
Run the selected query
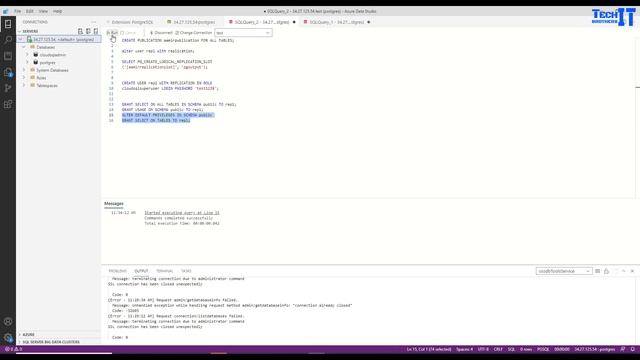(112, 33)
